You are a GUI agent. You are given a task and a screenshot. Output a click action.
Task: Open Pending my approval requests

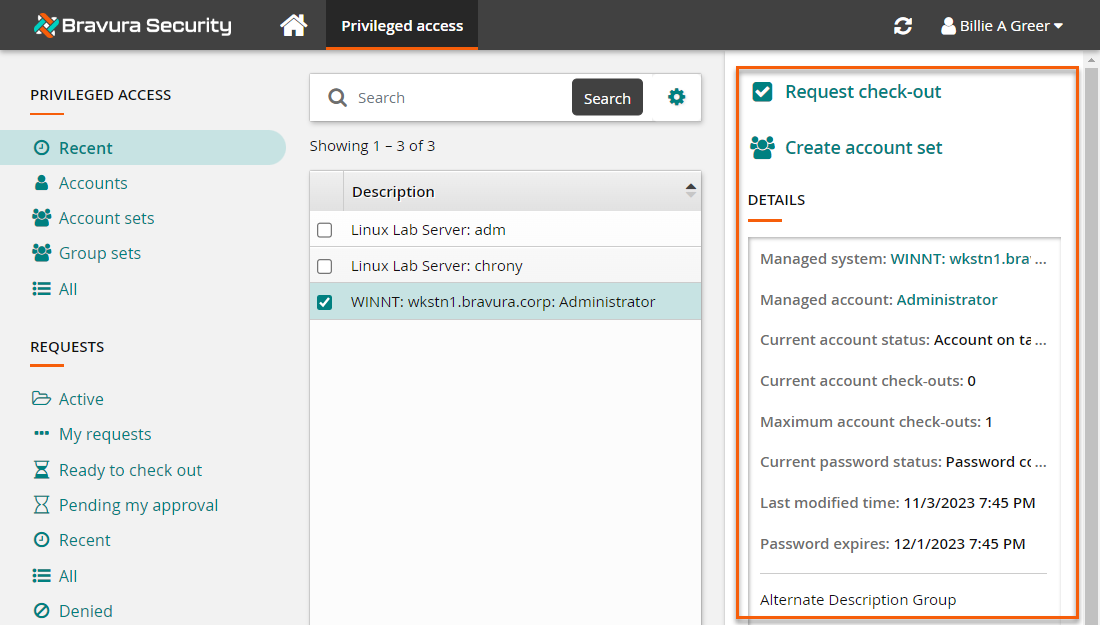click(138, 505)
